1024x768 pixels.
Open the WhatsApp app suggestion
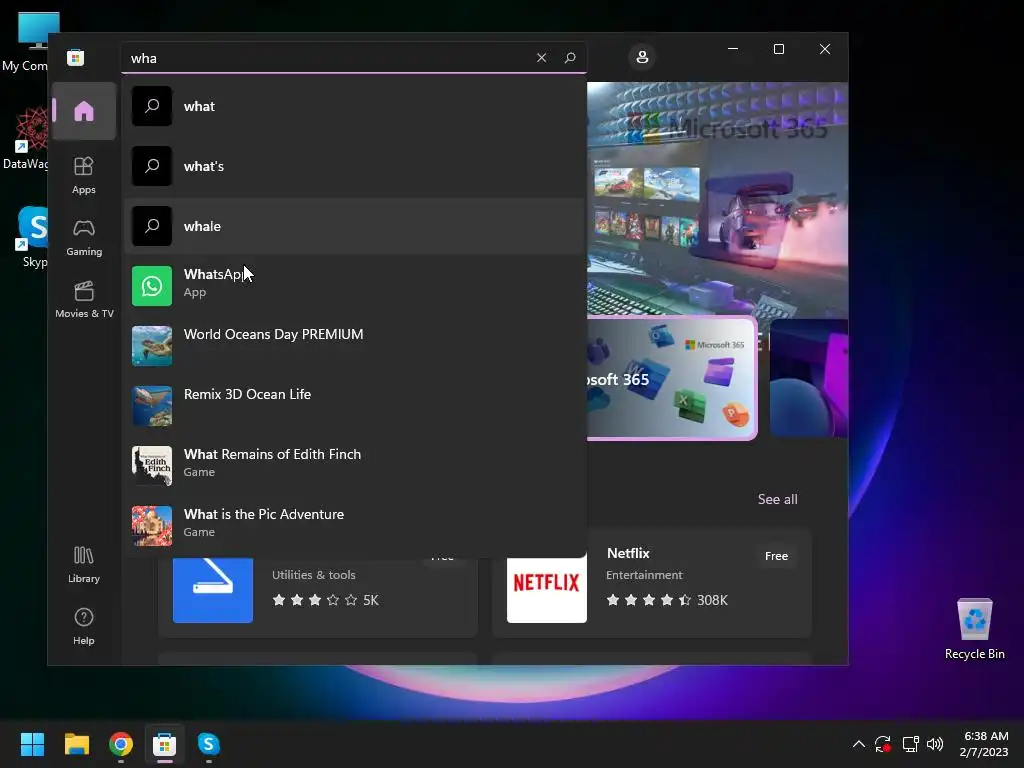tap(354, 286)
